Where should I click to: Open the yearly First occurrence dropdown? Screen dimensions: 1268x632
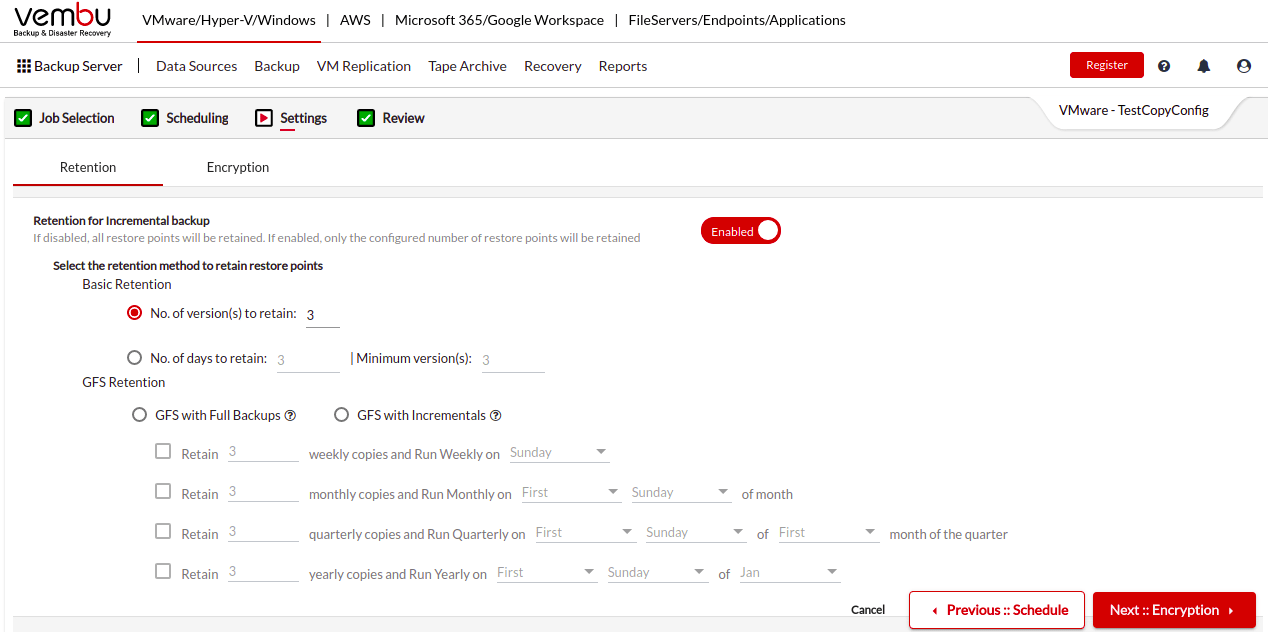click(x=547, y=572)
